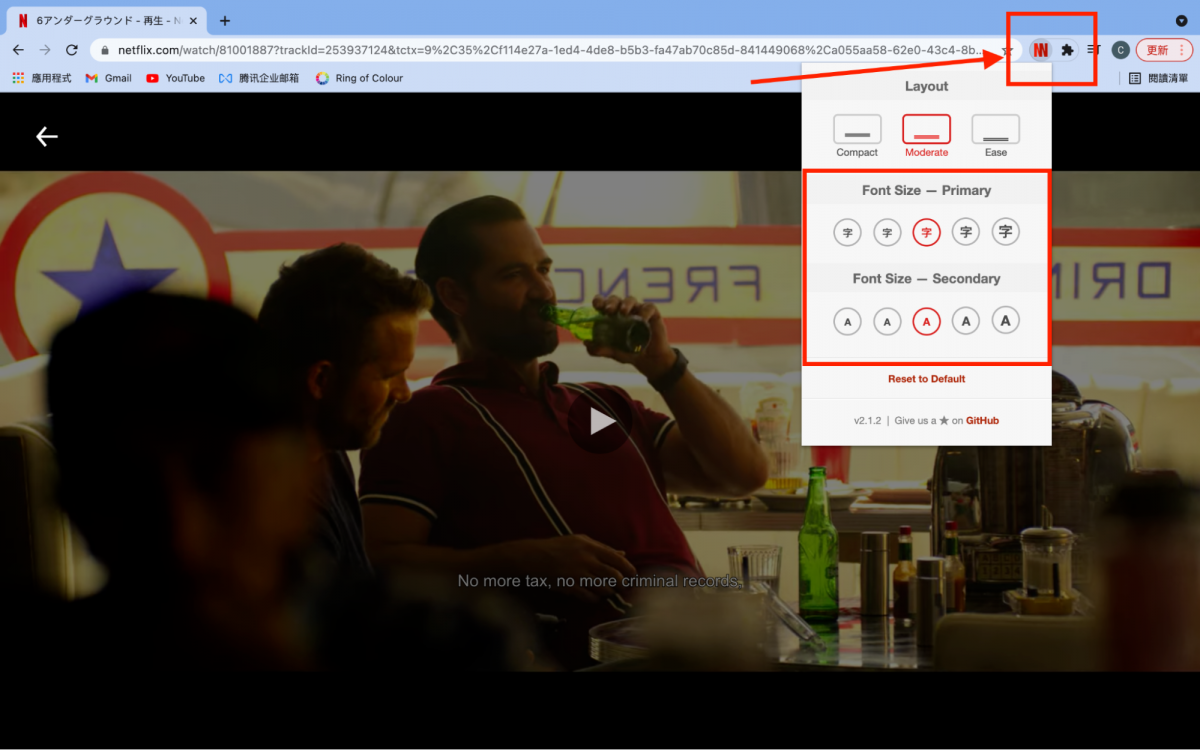Open a new tab with plus button
The image size is (1200, 750).
pyautogui.click(x=225, y=20)
